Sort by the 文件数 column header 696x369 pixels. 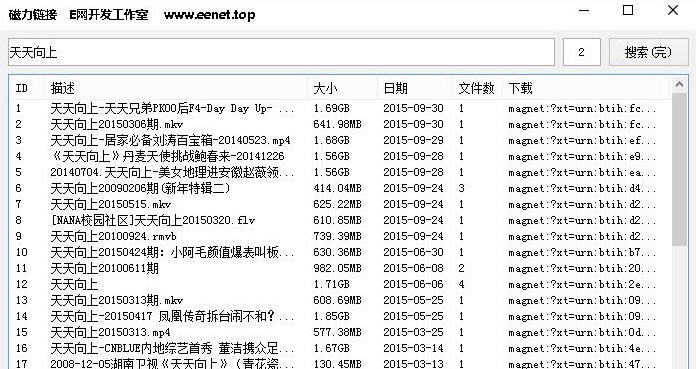pyautogui.click(x=477, y=88)
